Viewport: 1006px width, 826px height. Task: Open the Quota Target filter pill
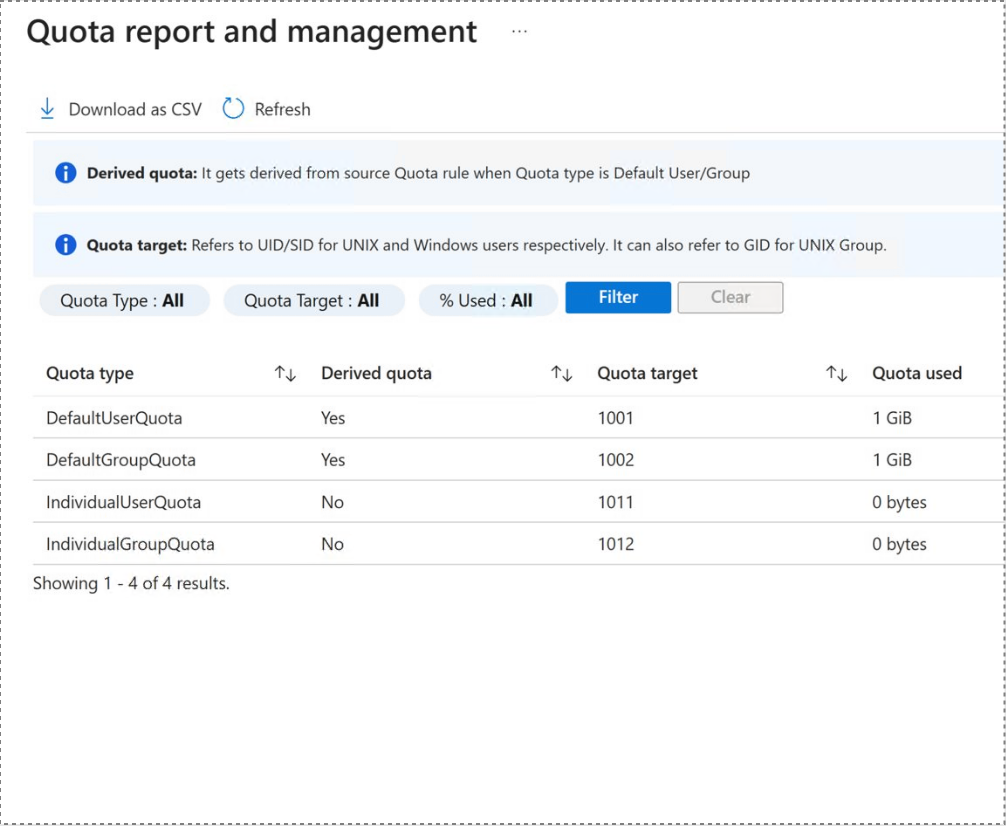click(x=314, y=300)
